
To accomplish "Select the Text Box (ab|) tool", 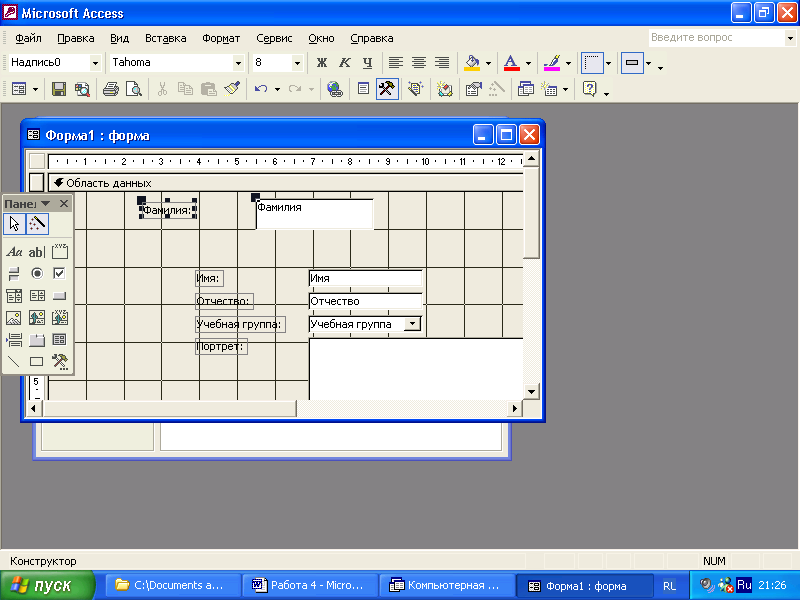I will coord(37,252).
